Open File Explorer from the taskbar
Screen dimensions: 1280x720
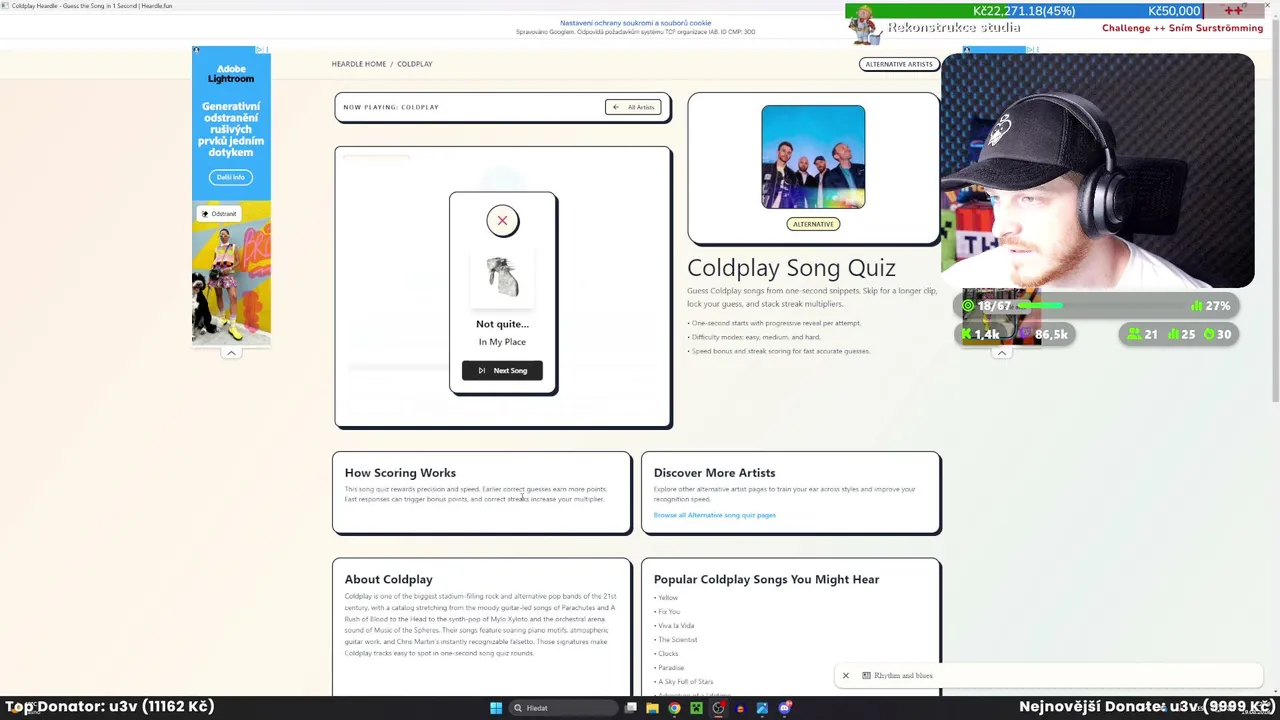tap(652, 708)
